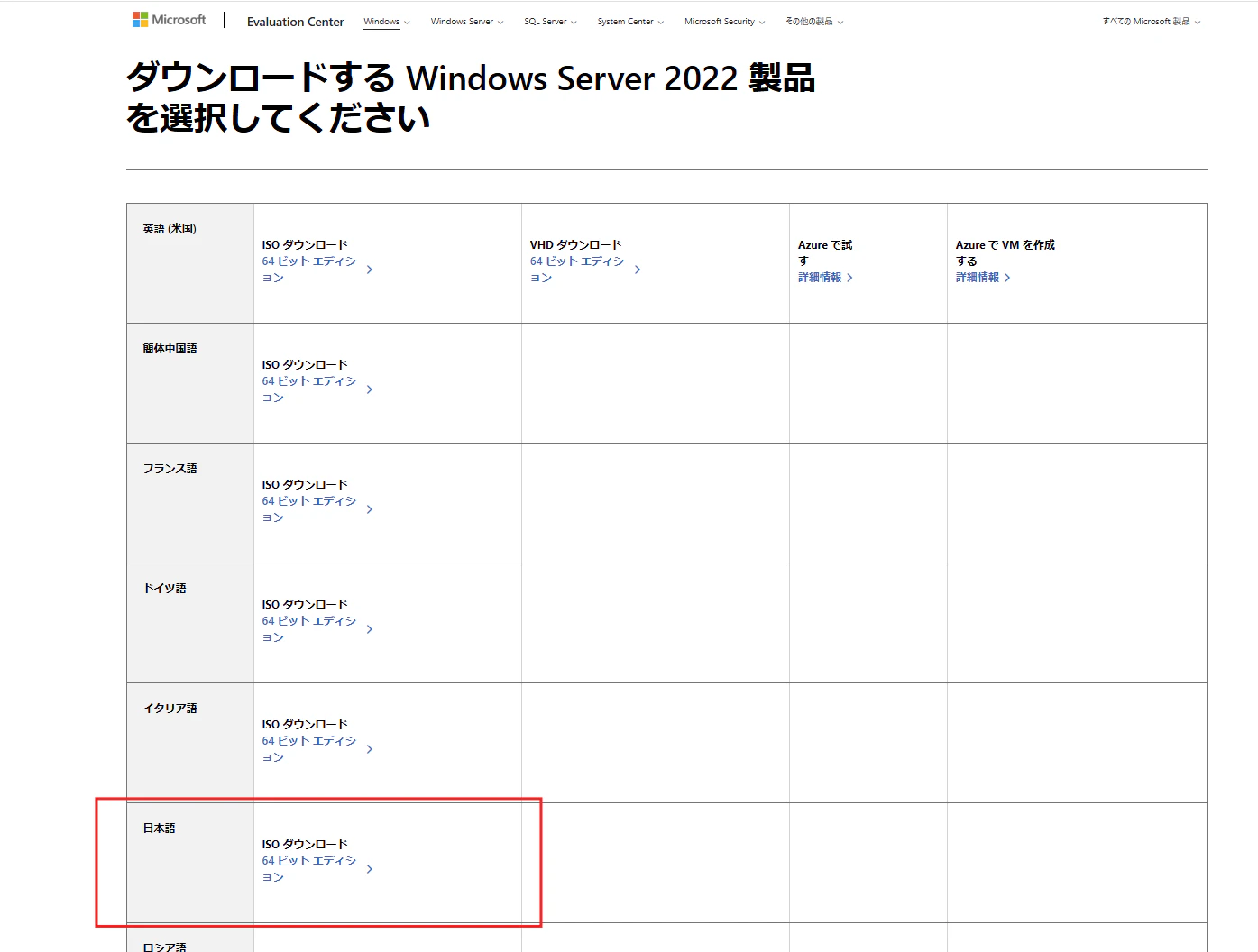Select the 日本語 row label
This screenshot has width=1258, height=952.
[159, 828]
